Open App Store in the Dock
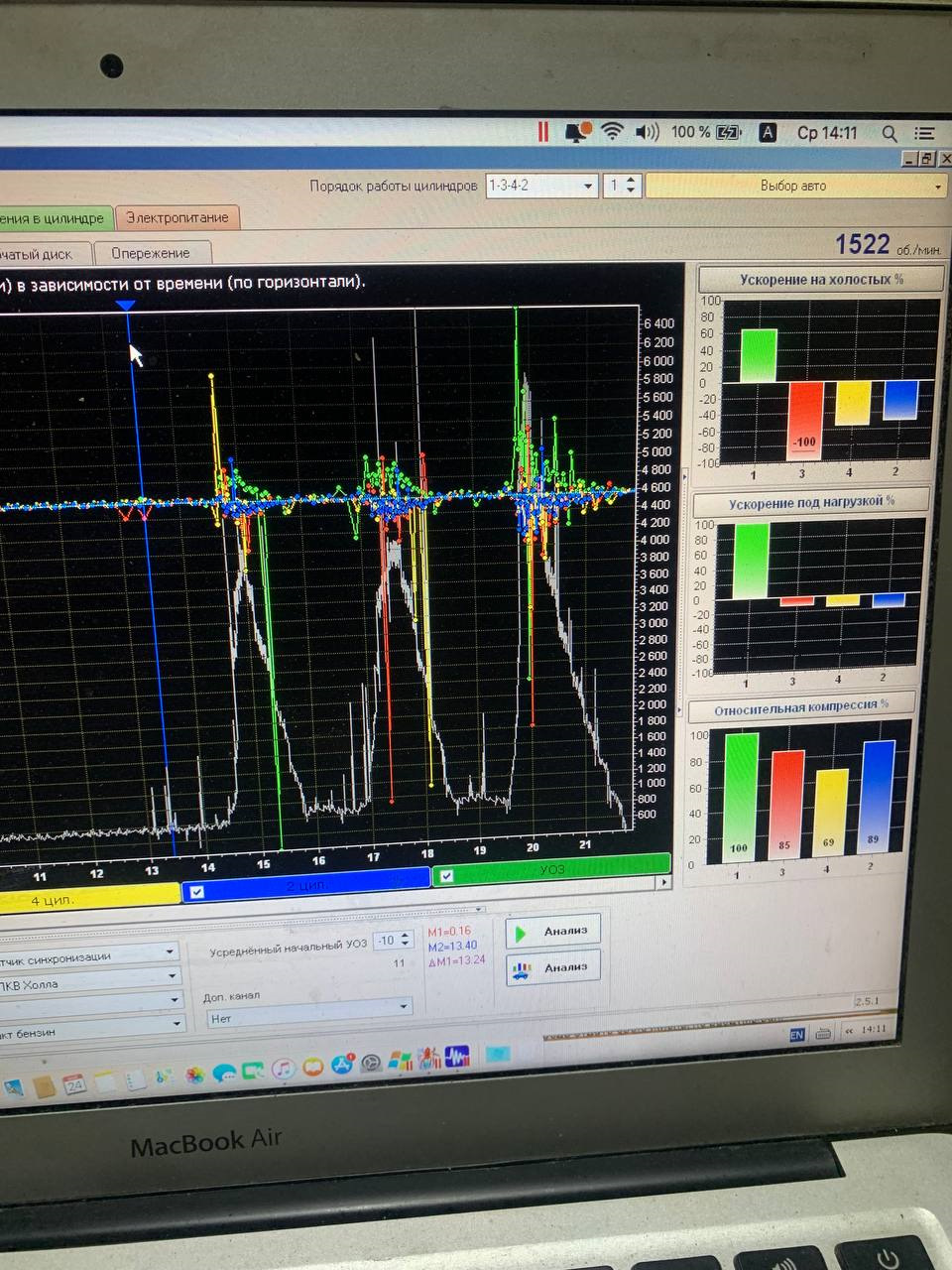The width and height of the screenshot is (952, 1270). [343, 1066]
